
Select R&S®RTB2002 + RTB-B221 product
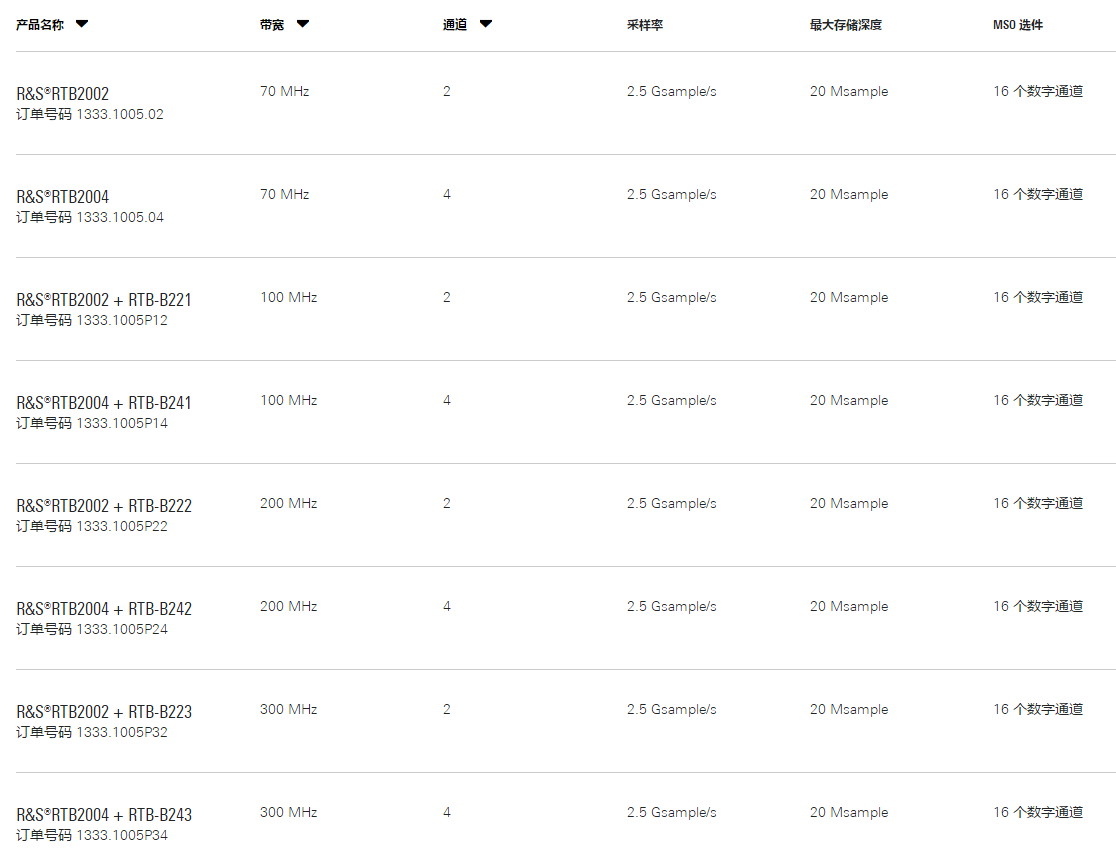pos(104,300)
